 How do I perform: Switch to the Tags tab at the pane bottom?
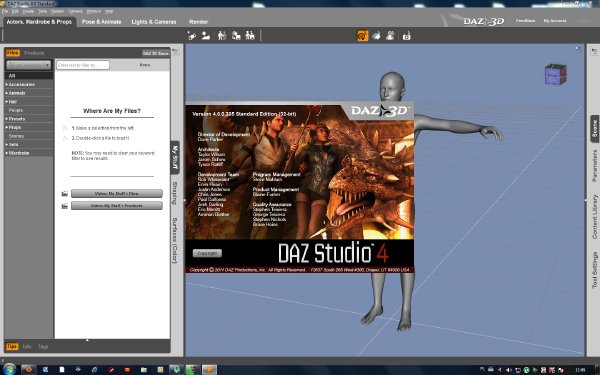43,347
